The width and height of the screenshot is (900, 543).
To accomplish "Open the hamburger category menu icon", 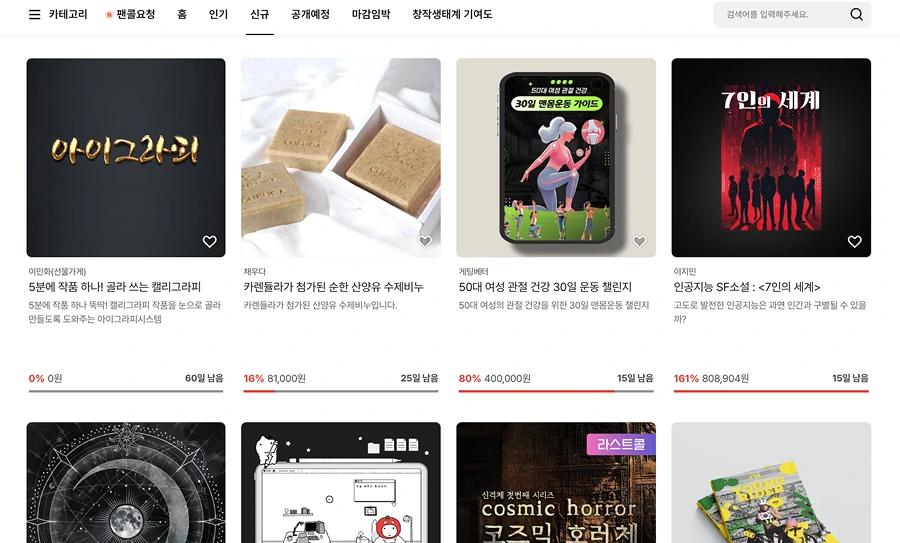I will point(34,14).
